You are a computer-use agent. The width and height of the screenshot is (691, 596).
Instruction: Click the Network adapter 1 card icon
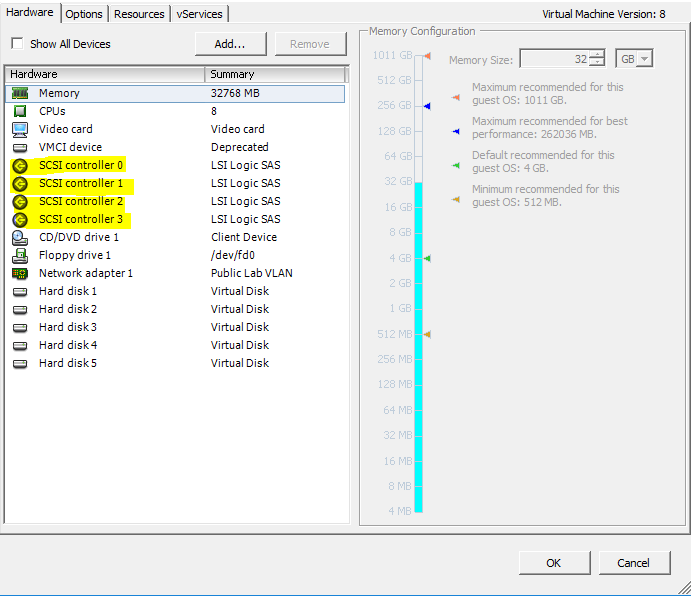(20, 274)
